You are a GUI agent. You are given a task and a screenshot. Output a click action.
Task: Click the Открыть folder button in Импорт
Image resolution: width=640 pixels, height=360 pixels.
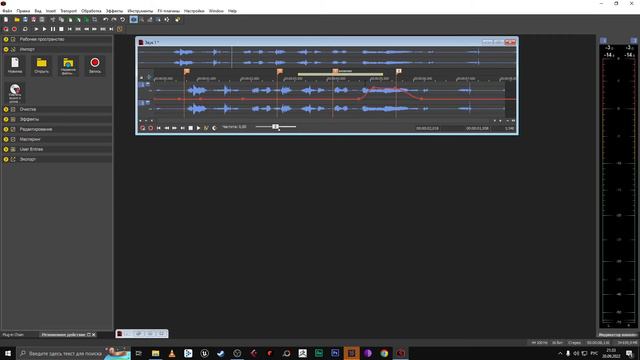[x=42, y=65]
